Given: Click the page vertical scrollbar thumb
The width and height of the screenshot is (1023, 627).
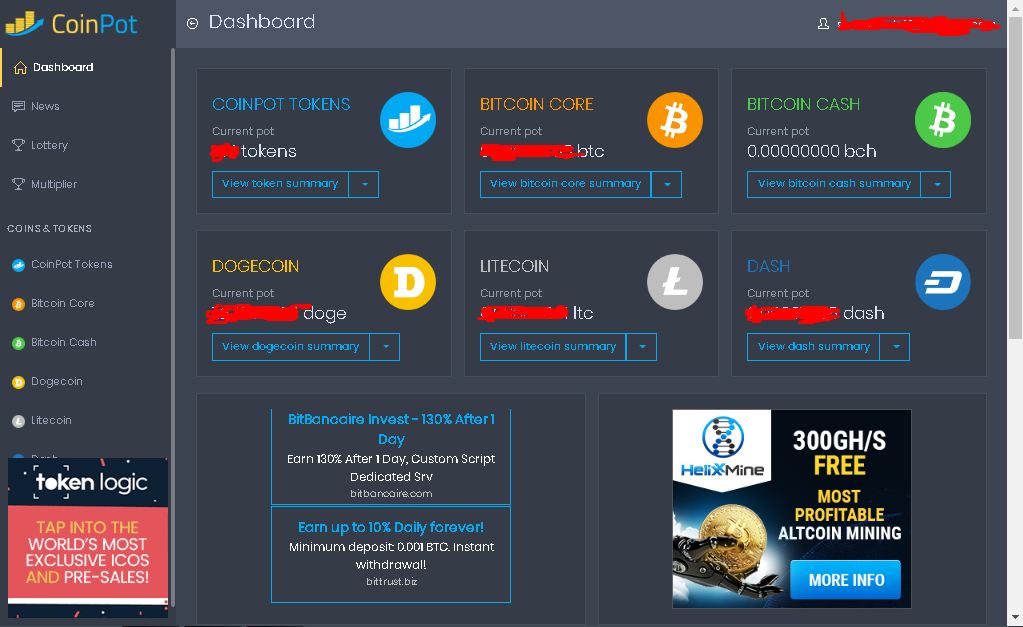Looking at the screenshot, I should pyautogui.click(x=1015, y=176).
